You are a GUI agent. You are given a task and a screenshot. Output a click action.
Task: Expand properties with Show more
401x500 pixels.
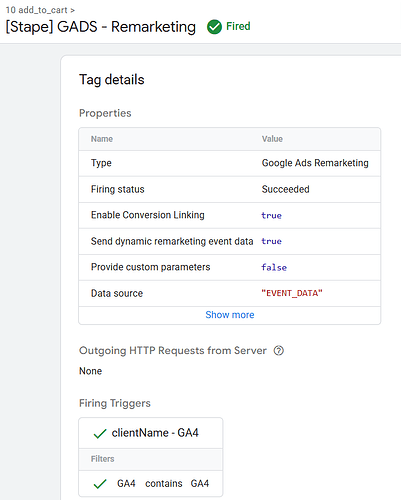click(230, 315)
